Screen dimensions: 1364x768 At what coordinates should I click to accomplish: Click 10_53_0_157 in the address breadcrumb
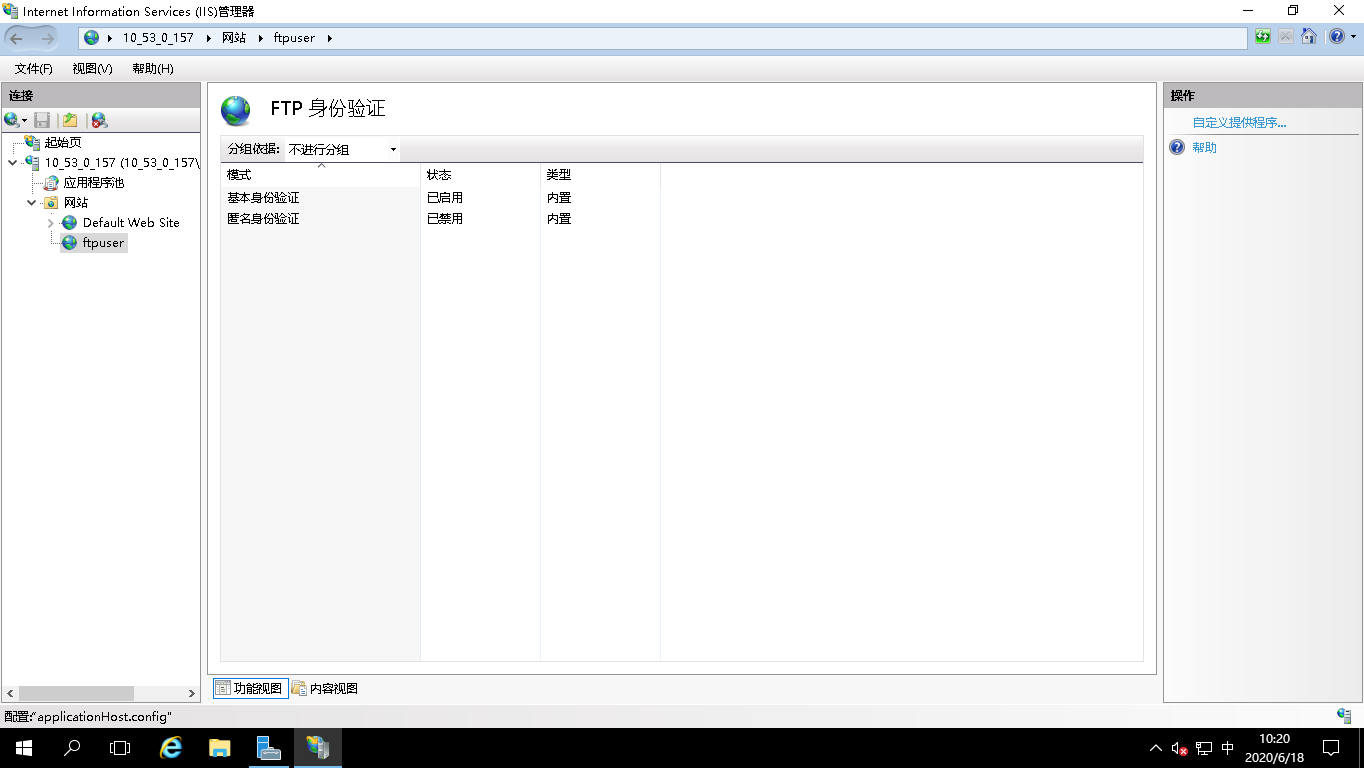pyautogui.click(x=158, y=38)
